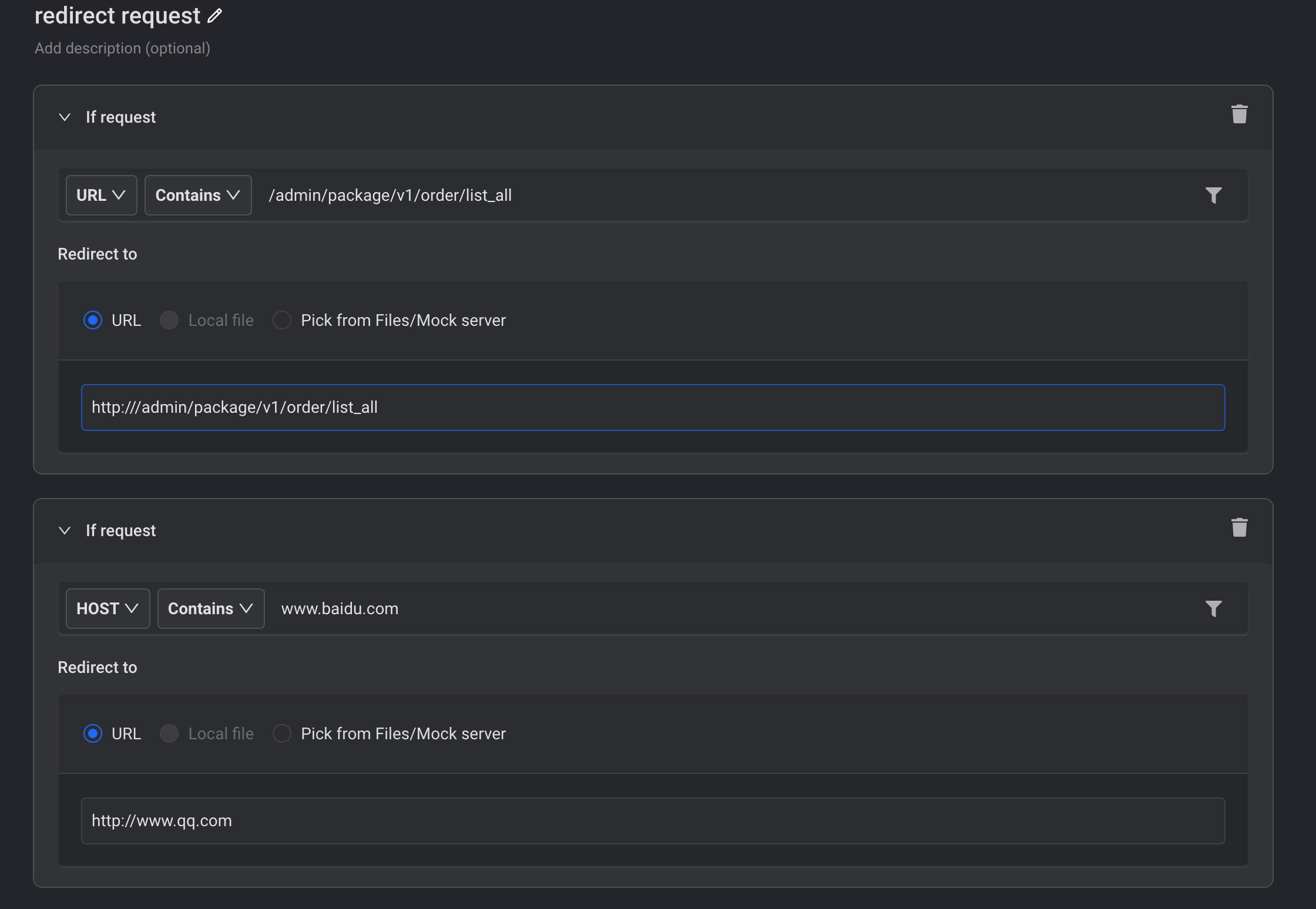Open the HOST source type dropdown

tap(108, 609)
